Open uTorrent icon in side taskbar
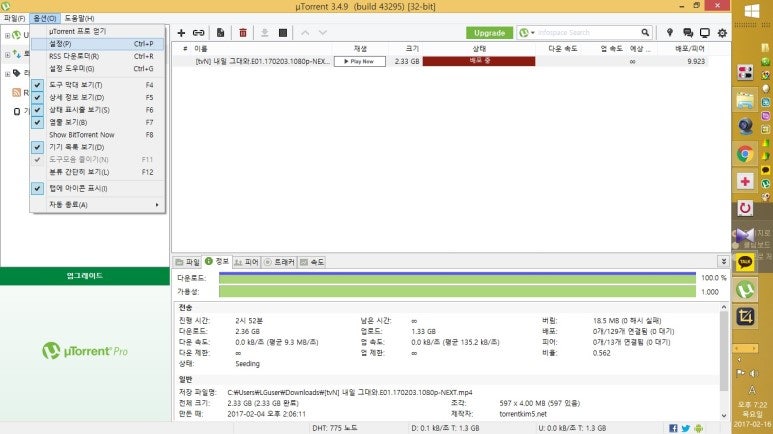 point(745,289)
